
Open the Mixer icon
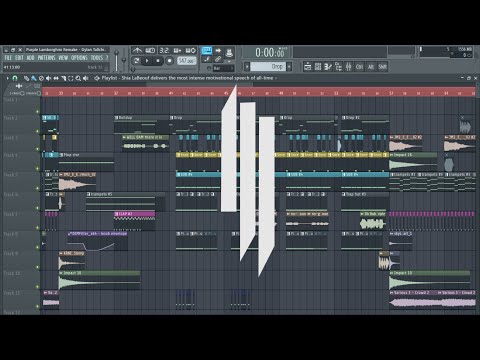pos(349,67)
